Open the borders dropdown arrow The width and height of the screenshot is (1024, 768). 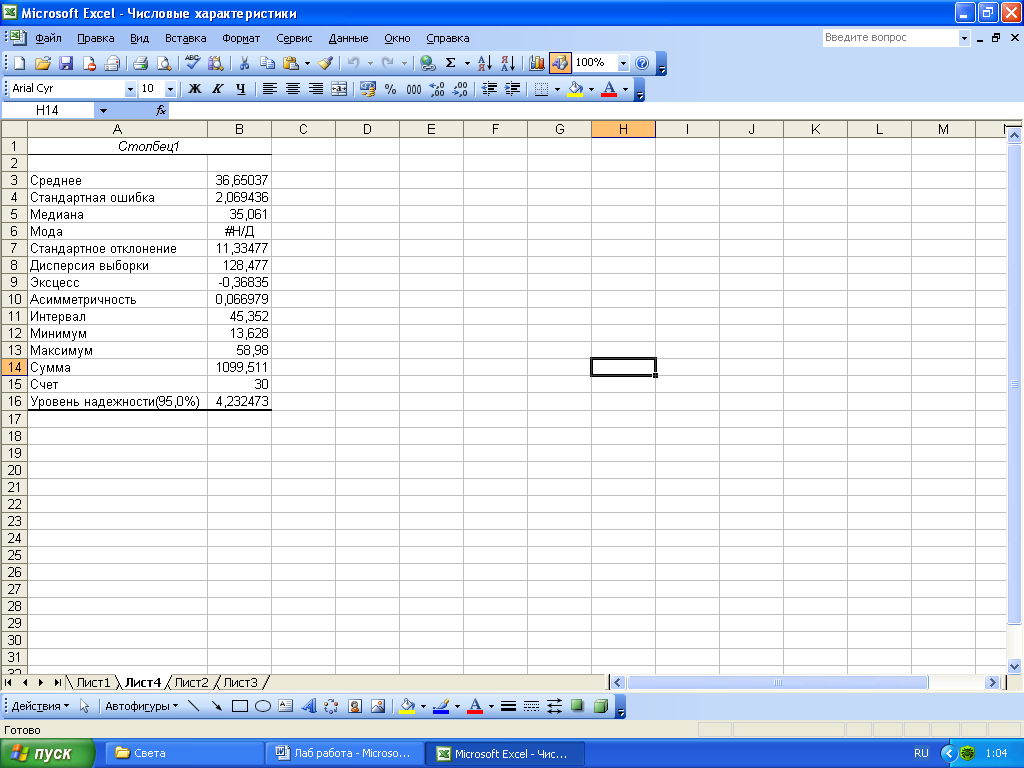point(557,89)
